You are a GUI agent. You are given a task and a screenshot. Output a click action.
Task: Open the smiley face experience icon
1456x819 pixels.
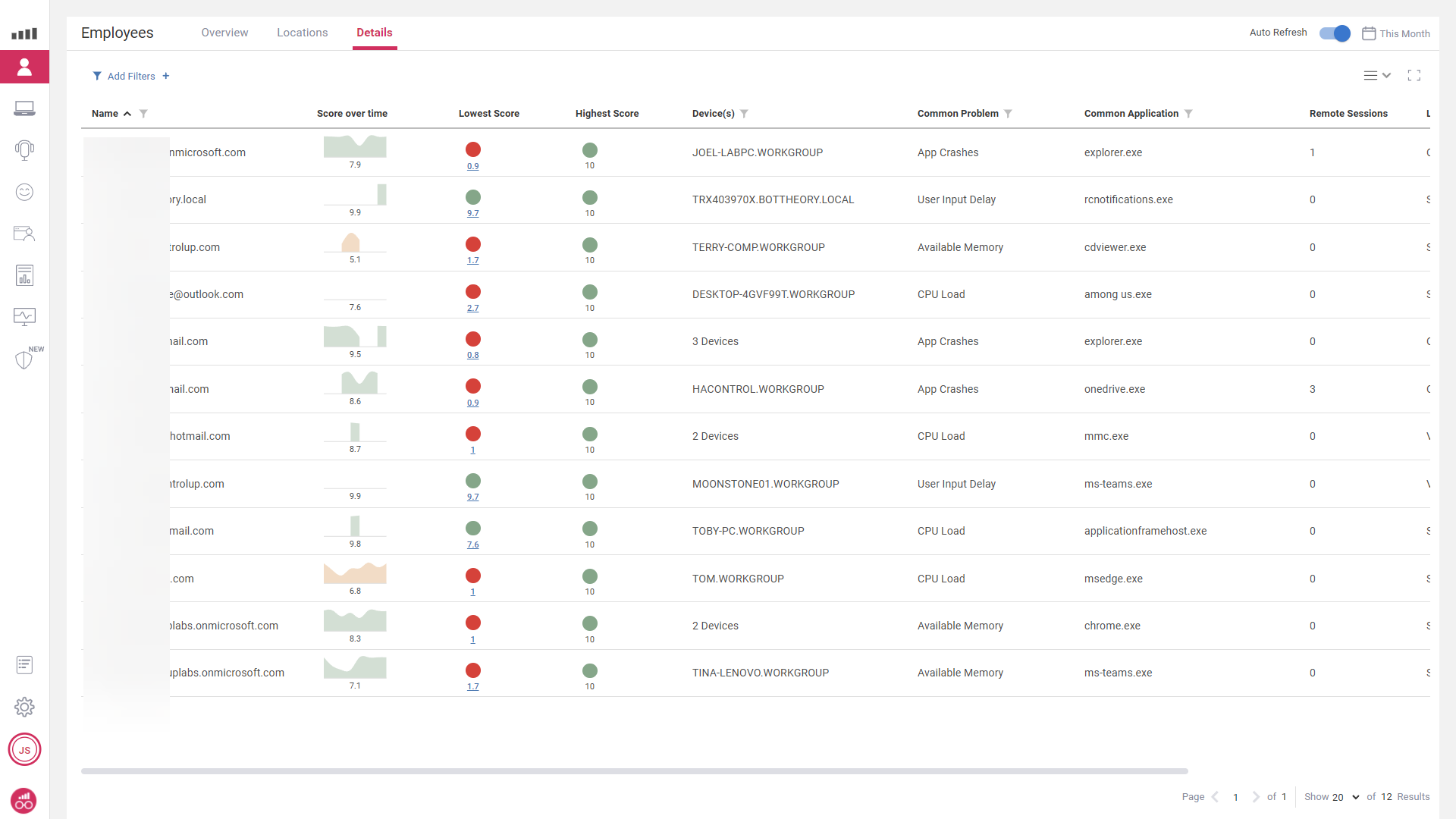[x=24, y=192]
